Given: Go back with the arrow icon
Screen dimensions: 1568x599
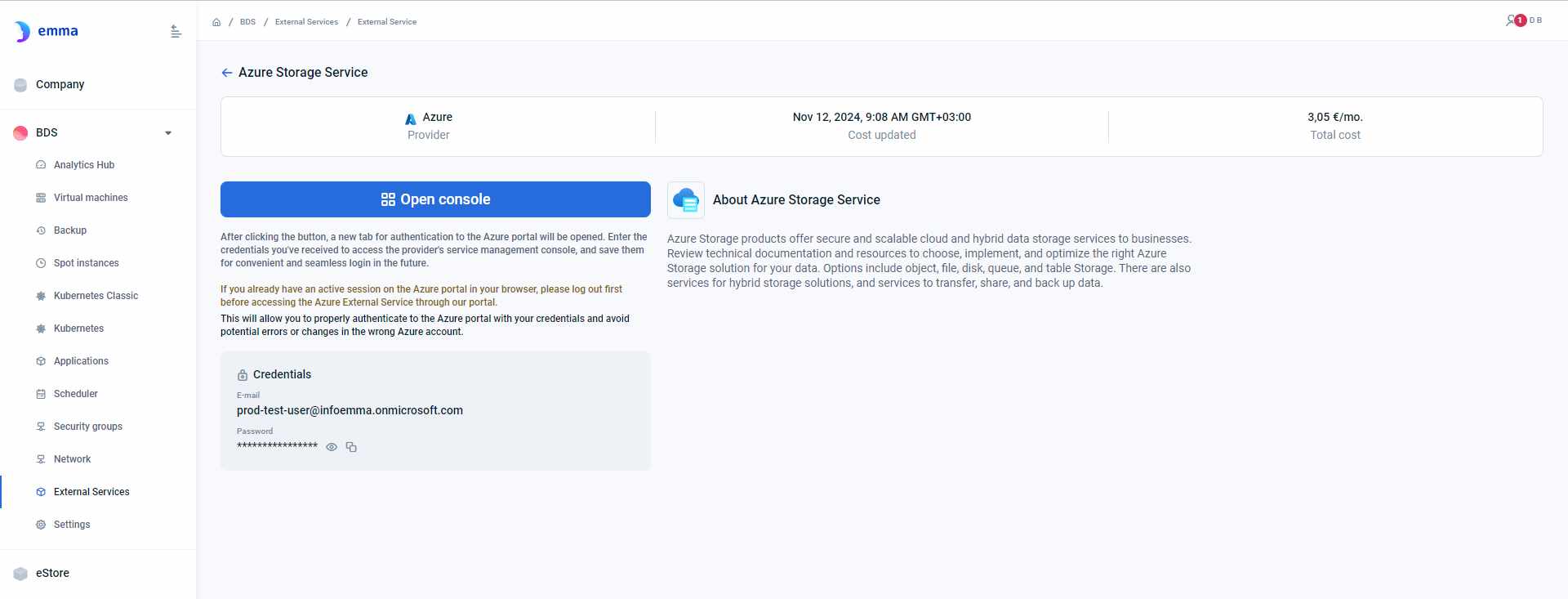Looking at the screenshot, I should [227, 73].
